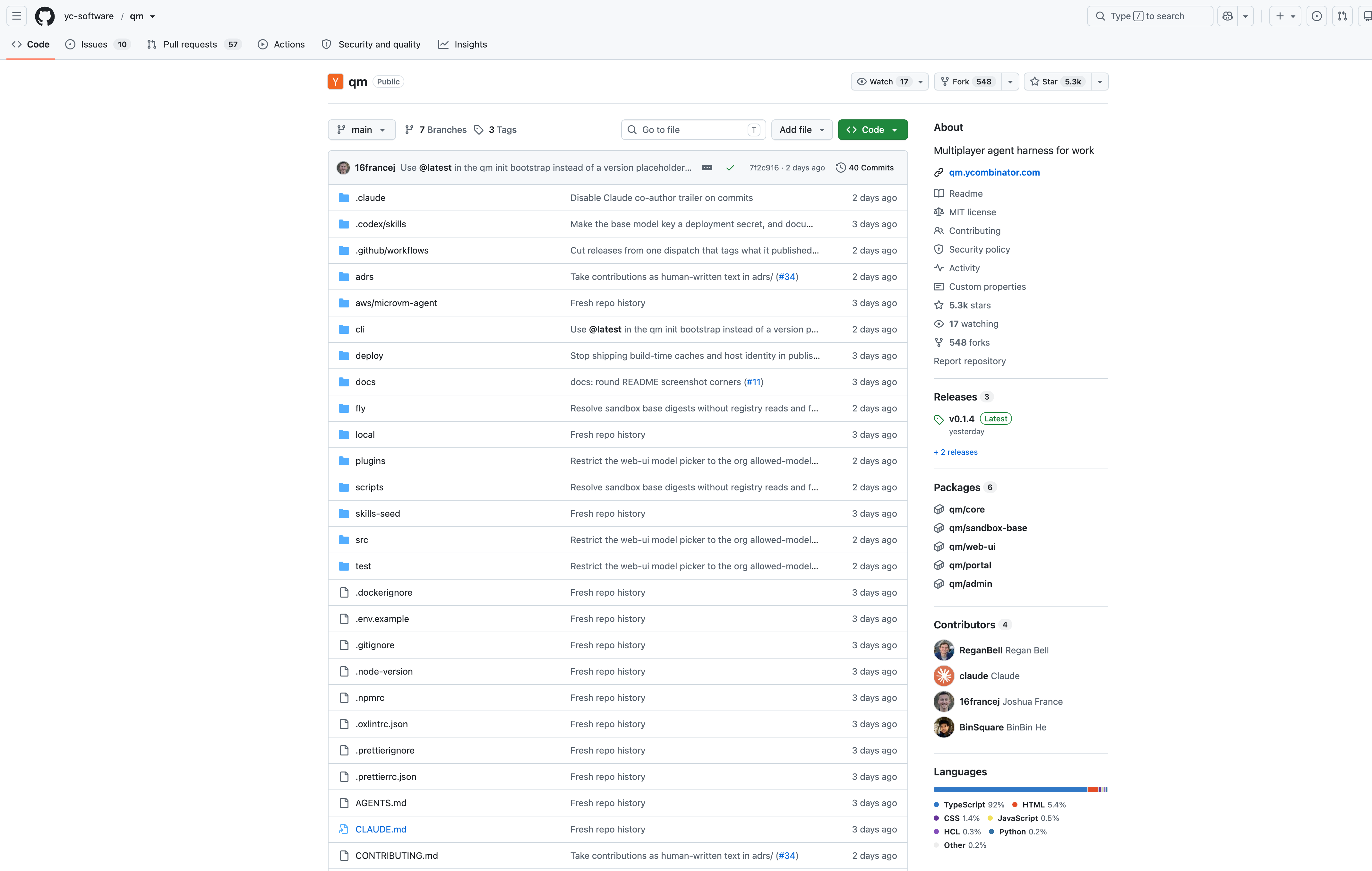Image resolution: width=1372 pixels, height=871 pixels.
Task: Open the Security policy link
Action: 979,249
